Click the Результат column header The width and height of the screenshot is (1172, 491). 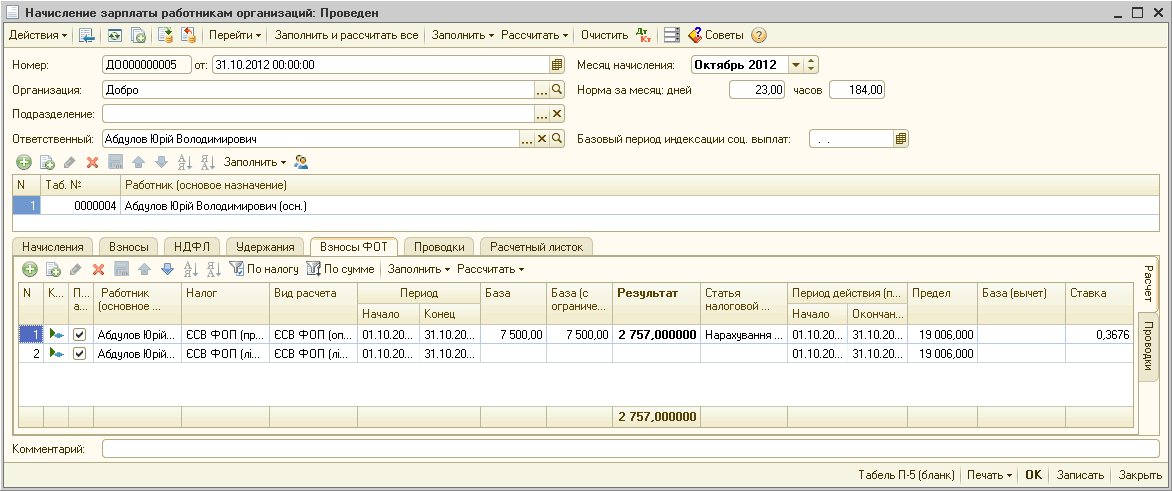pos(656,303)
